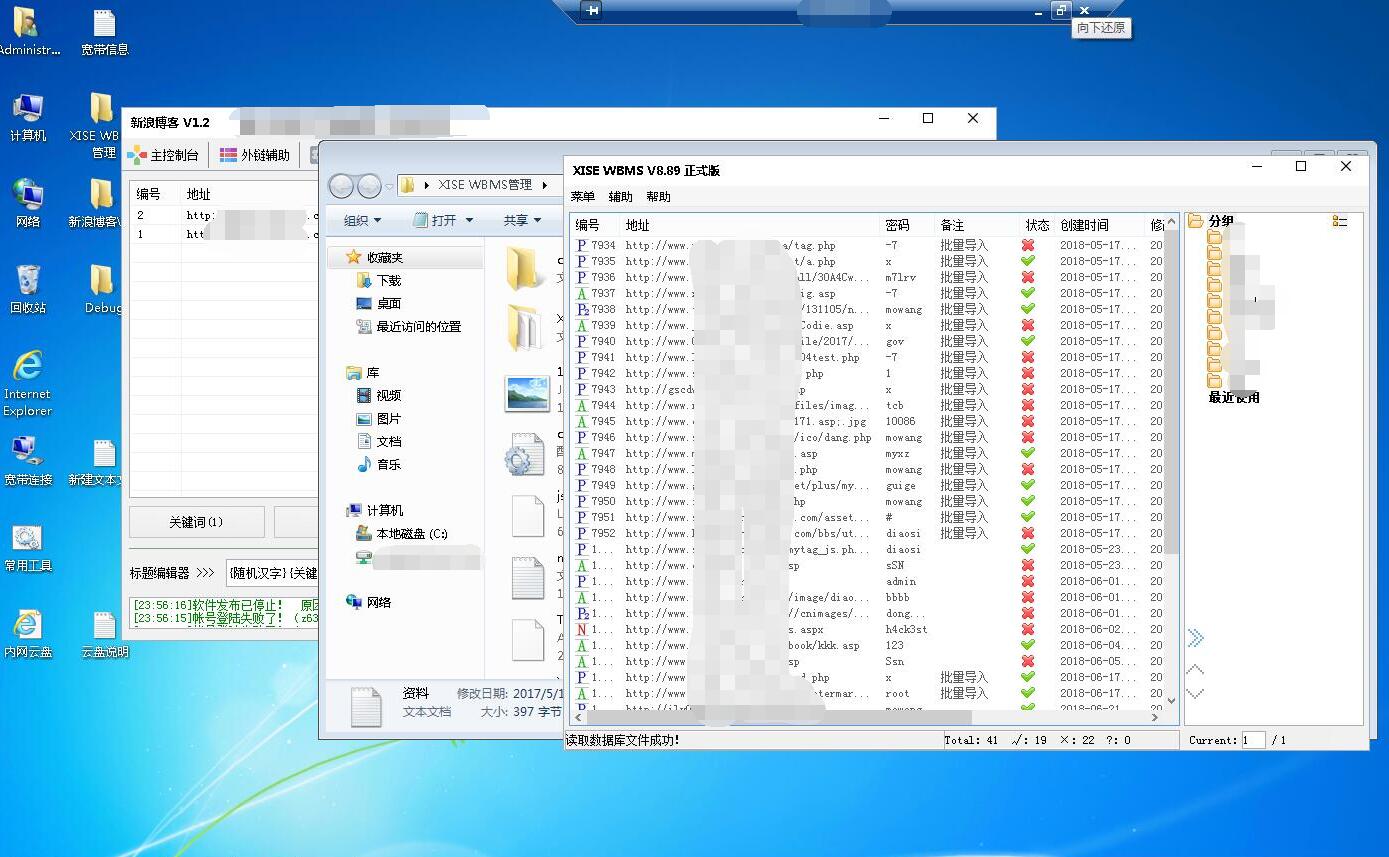The image size is (1389, 857).
Task: Open the 菜单 menu in XISE WBMS
Action: point(582,197)
